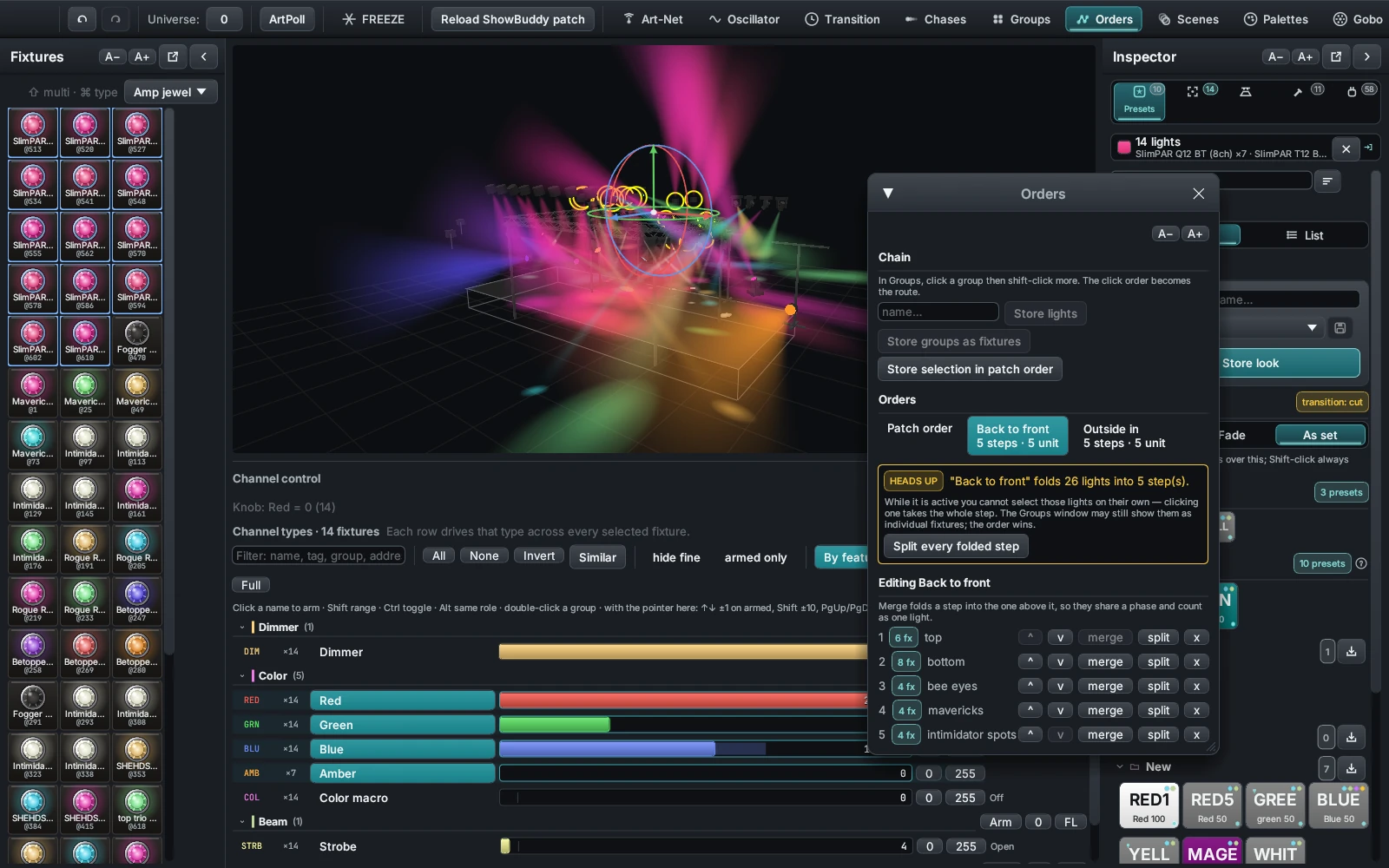This screenshot has width=1389, height=868.
Task: Select the Fogger @470 fixture tile
Action: [136, 341]
